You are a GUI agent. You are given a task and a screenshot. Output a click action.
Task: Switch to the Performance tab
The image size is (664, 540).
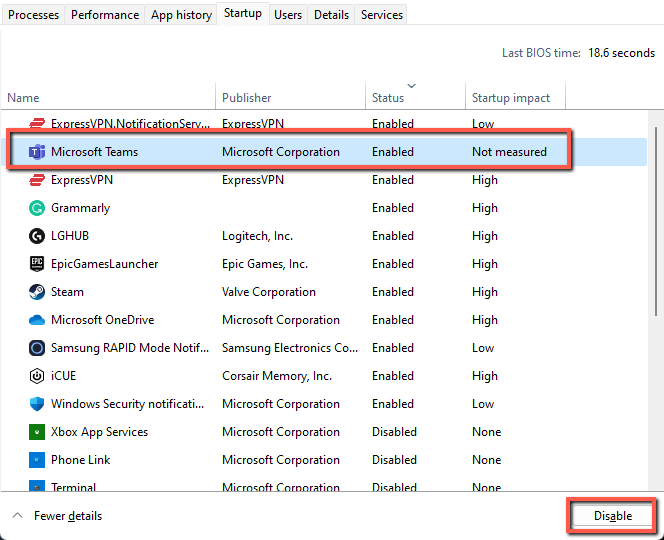coord(105,15)
